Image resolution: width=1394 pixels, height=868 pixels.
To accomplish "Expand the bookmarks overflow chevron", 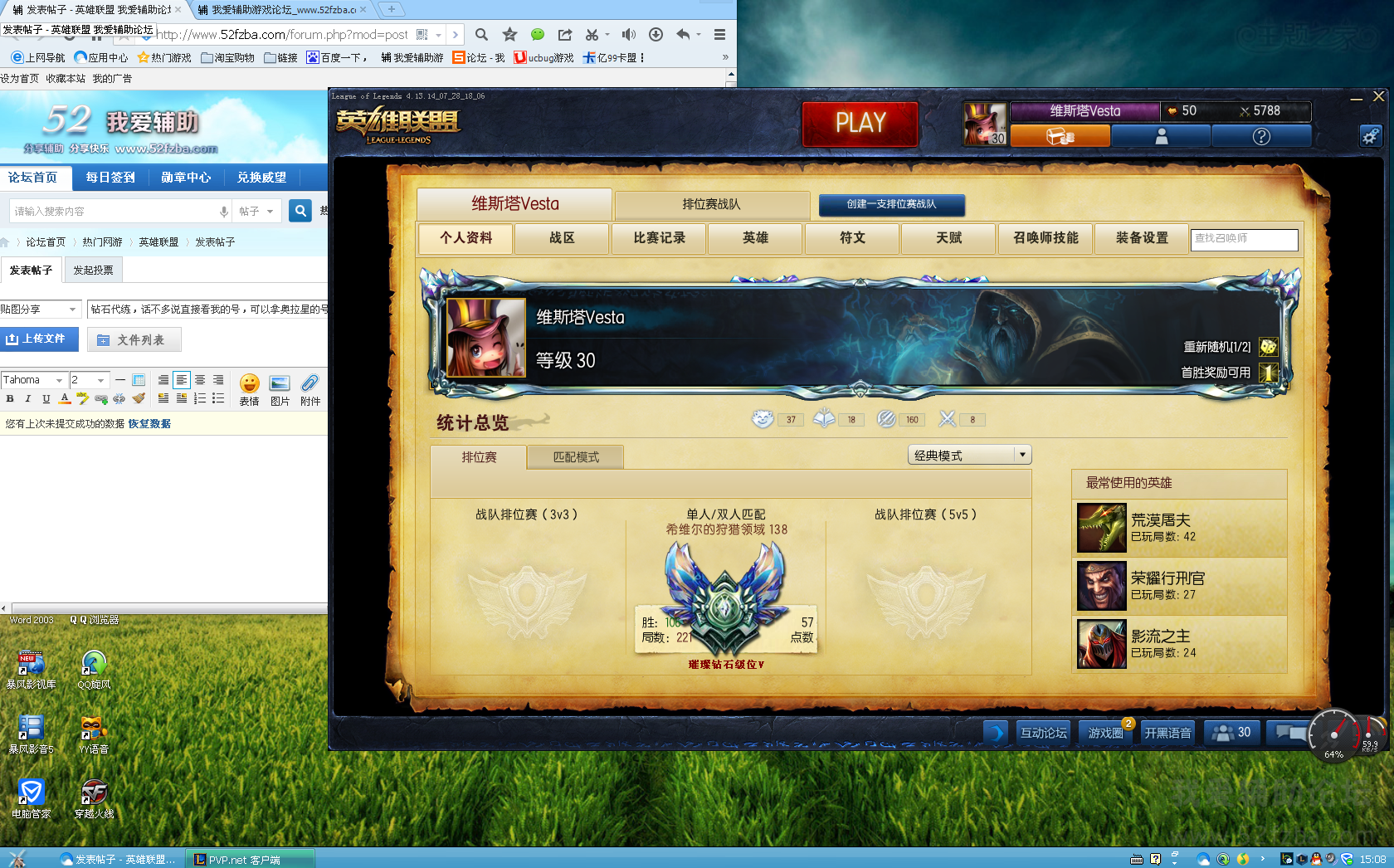I will click(725, 58).
